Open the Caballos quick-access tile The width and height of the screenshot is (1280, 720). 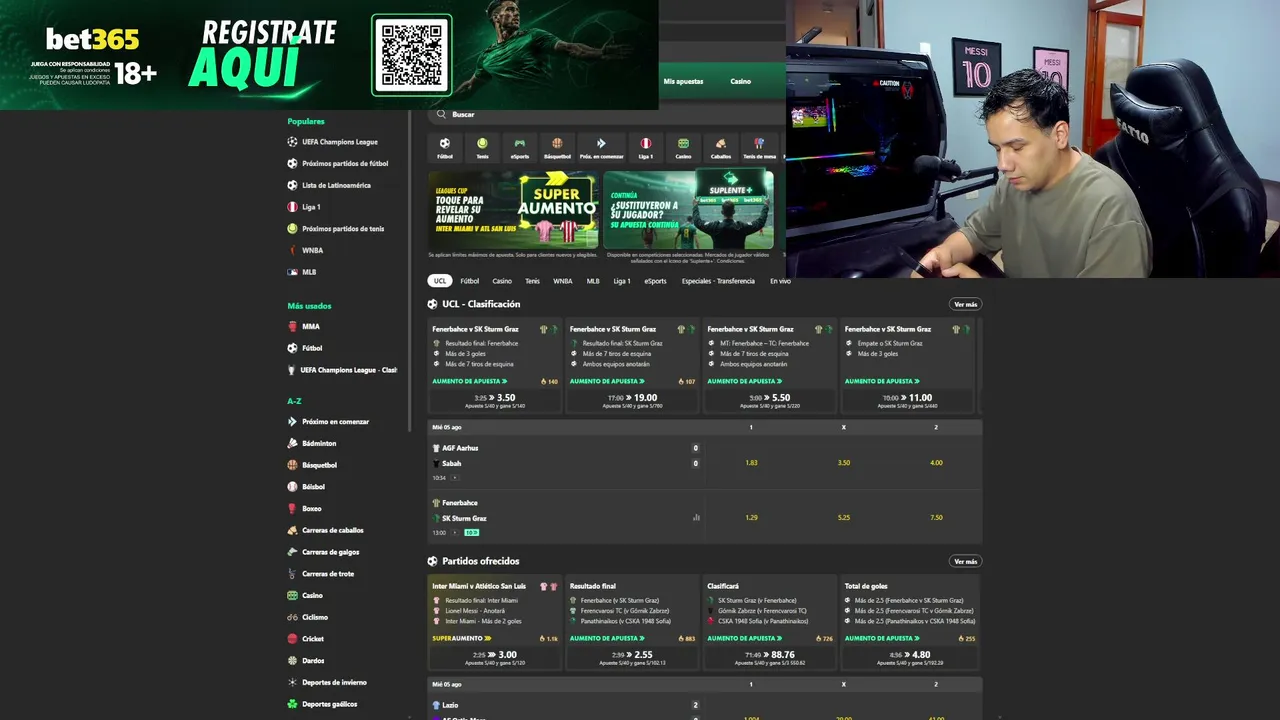[721, 148]
